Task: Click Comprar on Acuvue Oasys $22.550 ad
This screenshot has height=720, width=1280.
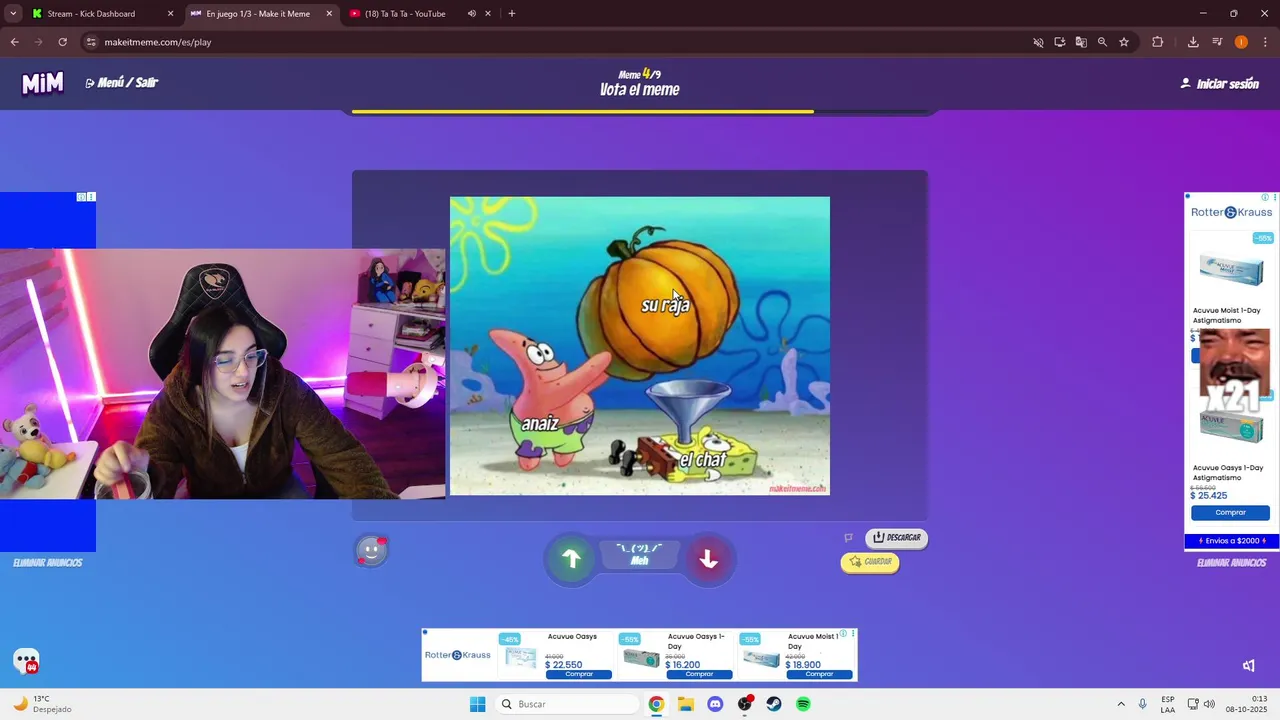Action: tap(579, 674)
